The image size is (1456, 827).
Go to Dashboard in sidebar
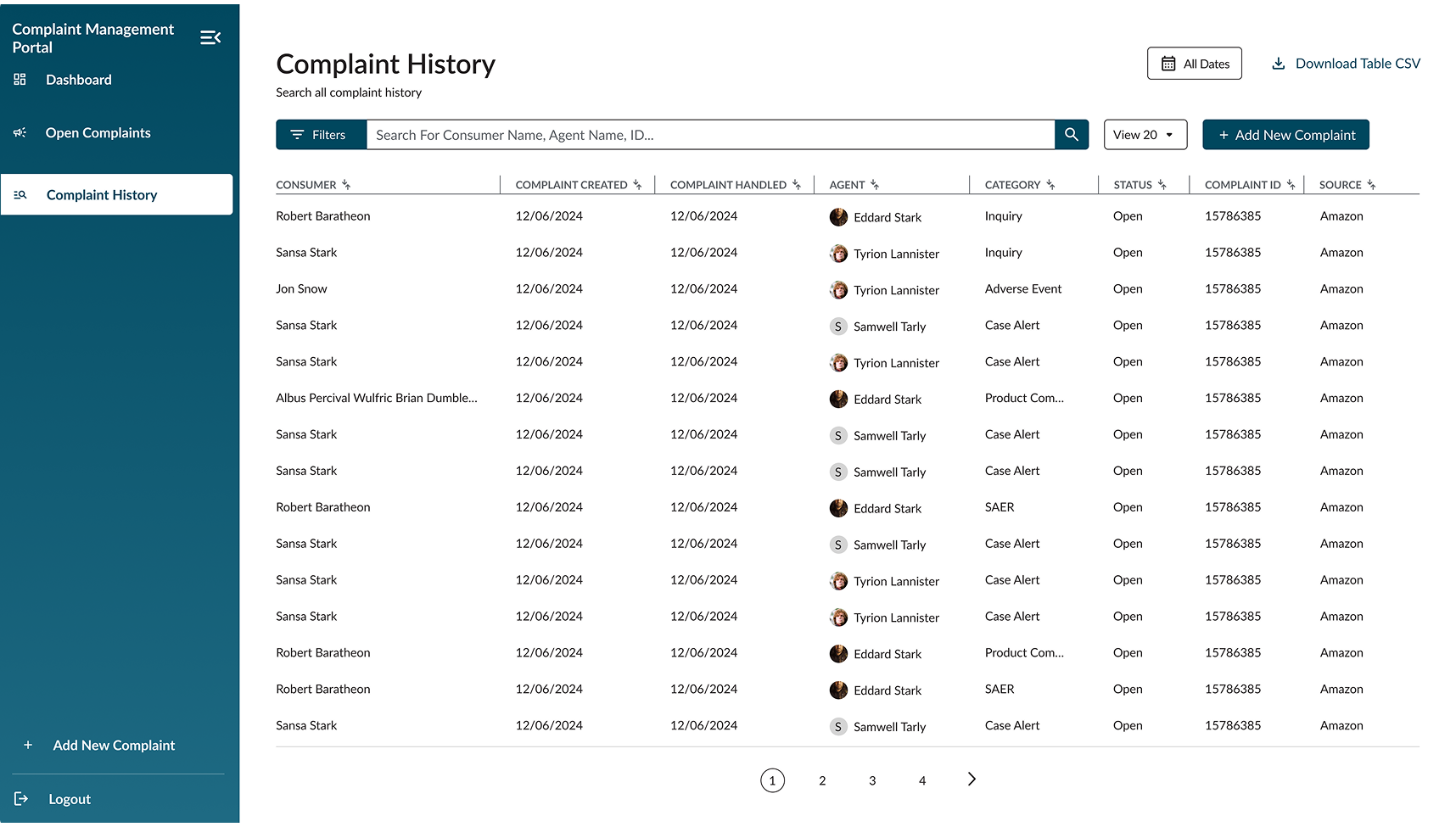pos(78,80)
